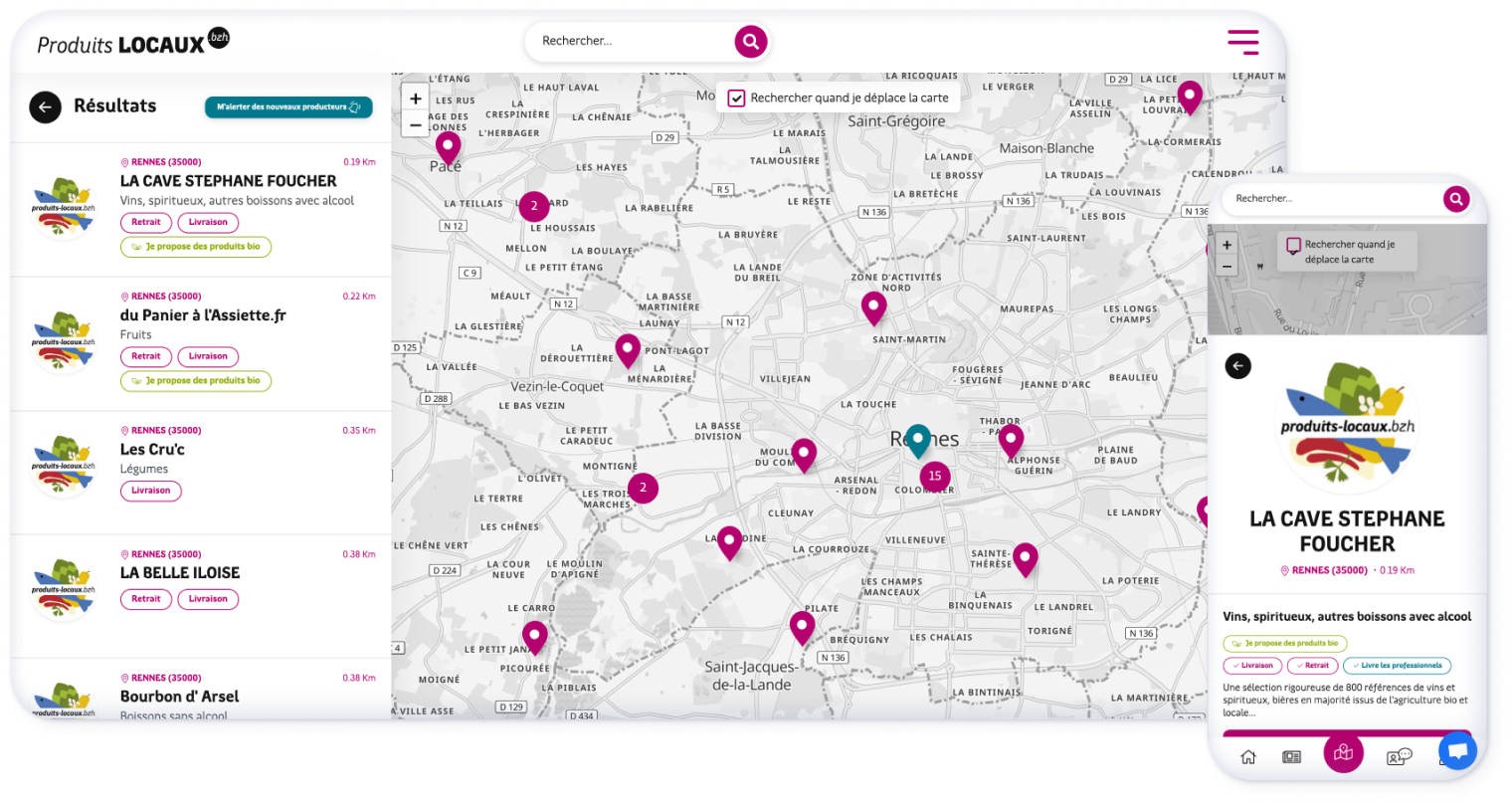Click the map pin at Saint-Martin
1512x805 pixels.
[873, 306]
